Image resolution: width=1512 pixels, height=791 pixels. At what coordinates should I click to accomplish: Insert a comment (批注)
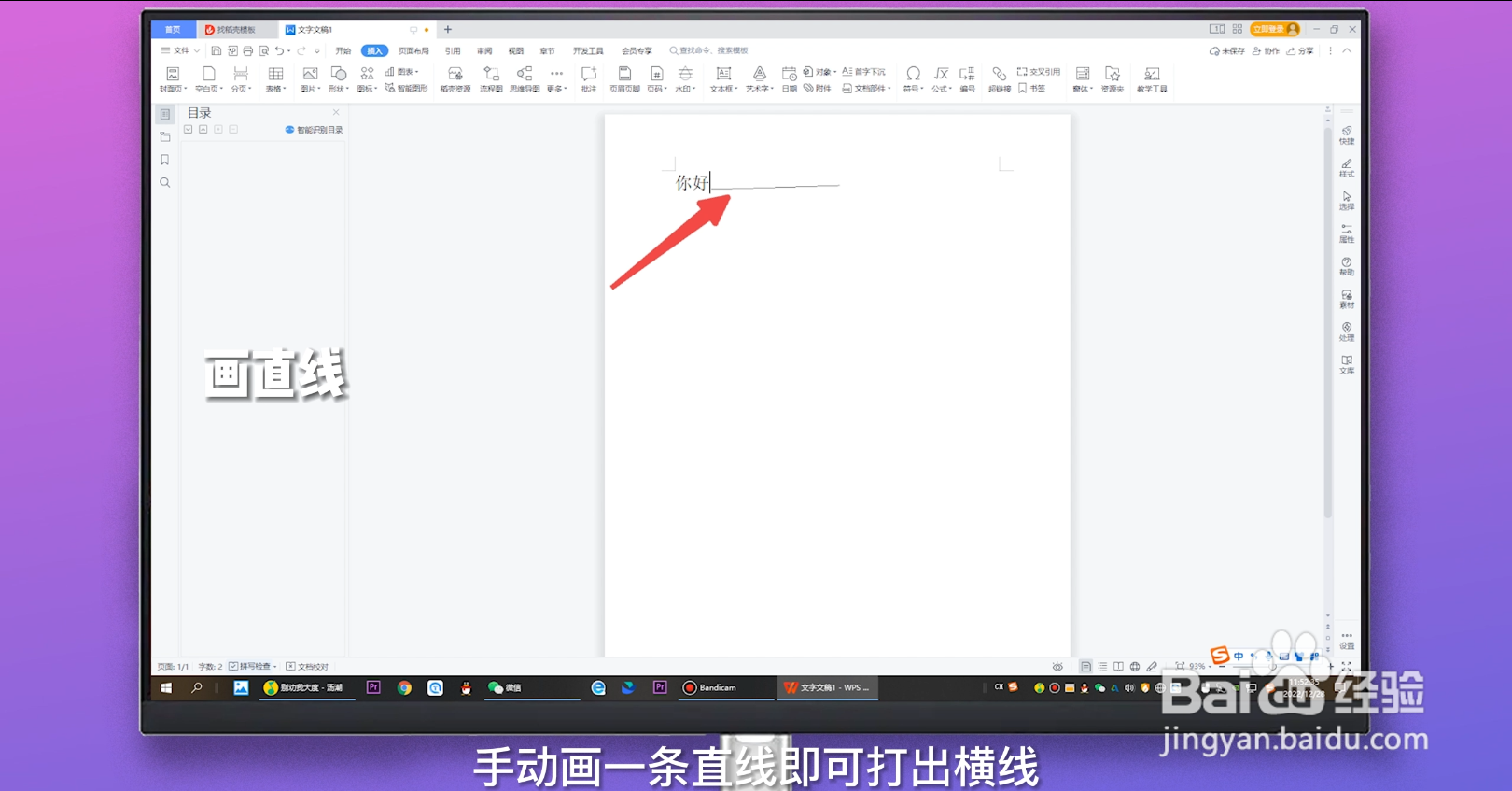pyautogui.click(x=589, y=79)
